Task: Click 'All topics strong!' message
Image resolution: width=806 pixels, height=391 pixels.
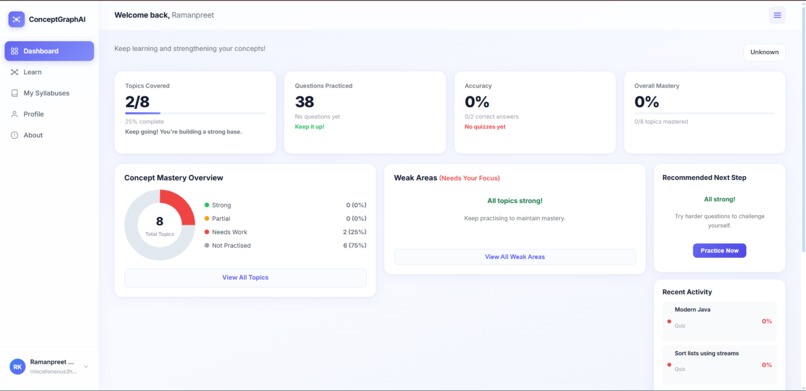Action: tap(515, 201)
